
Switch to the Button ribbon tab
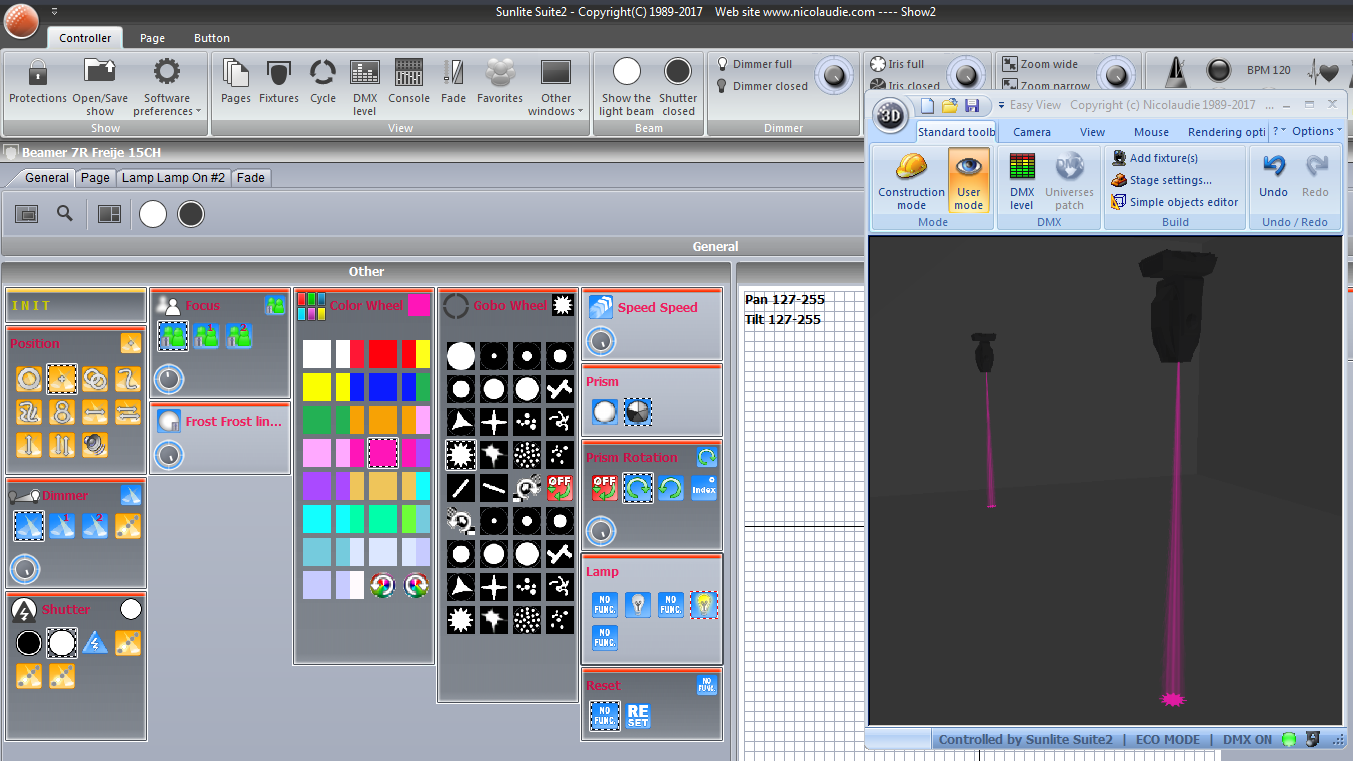pyautogui.click(x=212, y=38)
